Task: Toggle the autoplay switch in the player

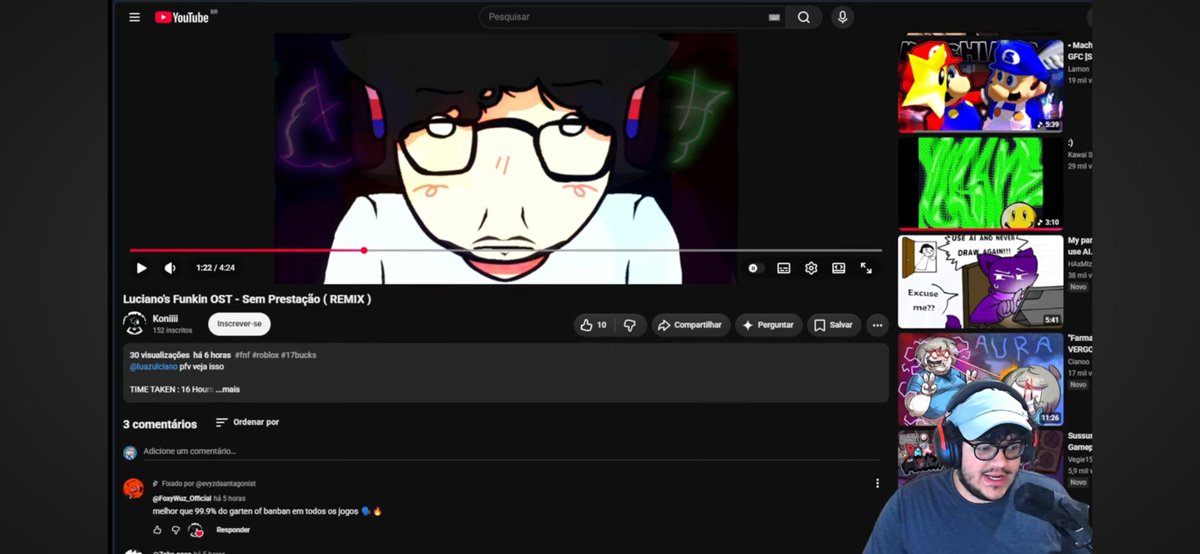Action: point(755,268)
